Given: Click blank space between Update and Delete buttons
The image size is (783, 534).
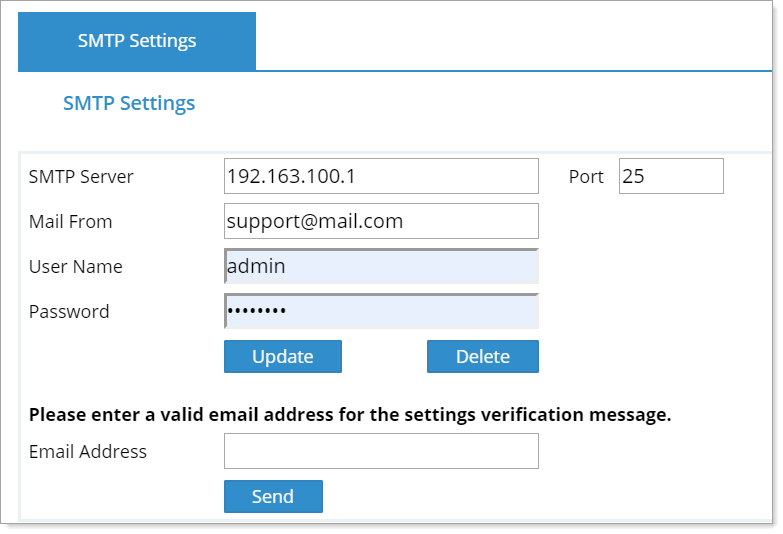Looking at the screenshot, I should [384, 357].
